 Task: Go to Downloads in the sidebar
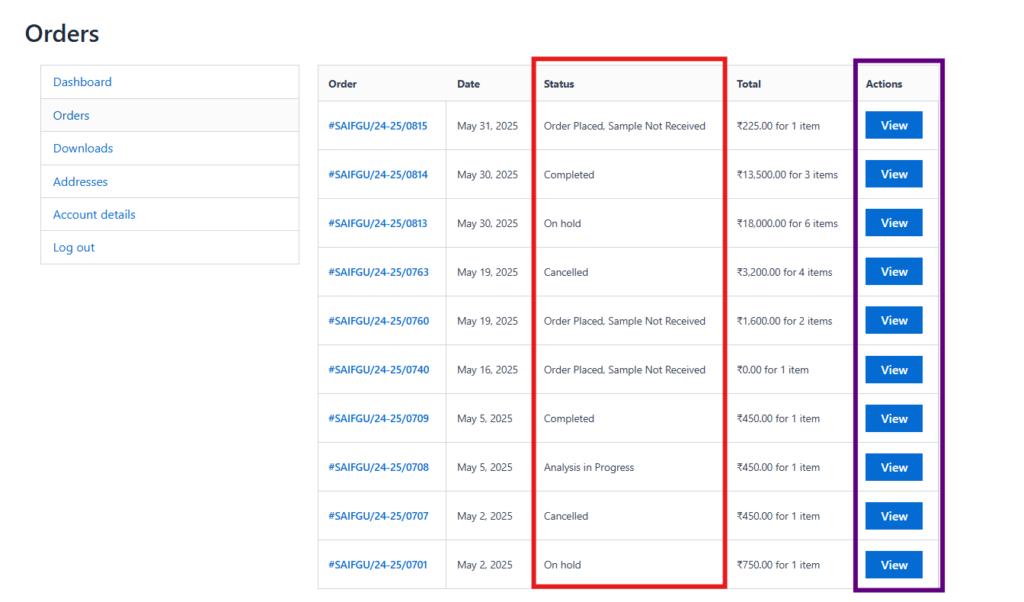[x=83, y=148]
